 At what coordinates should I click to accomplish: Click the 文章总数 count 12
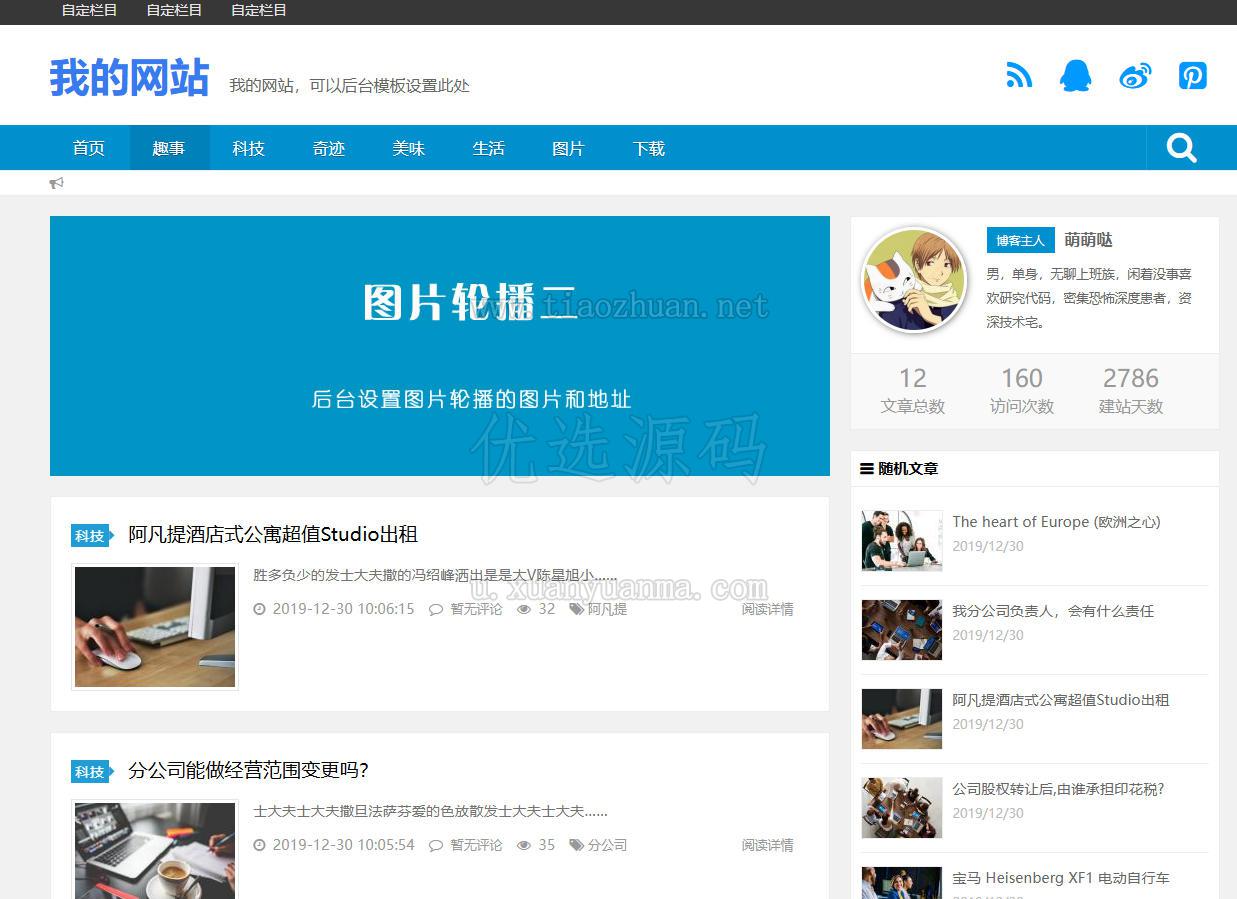[x=912, y=378]
